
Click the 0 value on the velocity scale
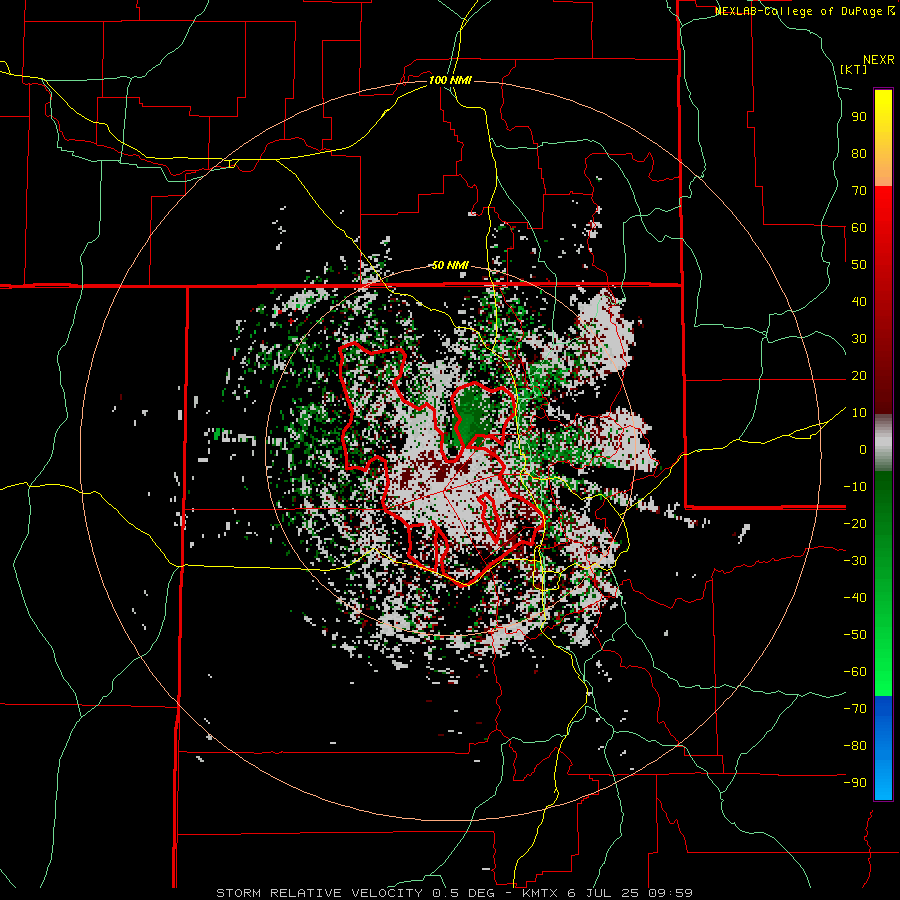pos(863,450)
